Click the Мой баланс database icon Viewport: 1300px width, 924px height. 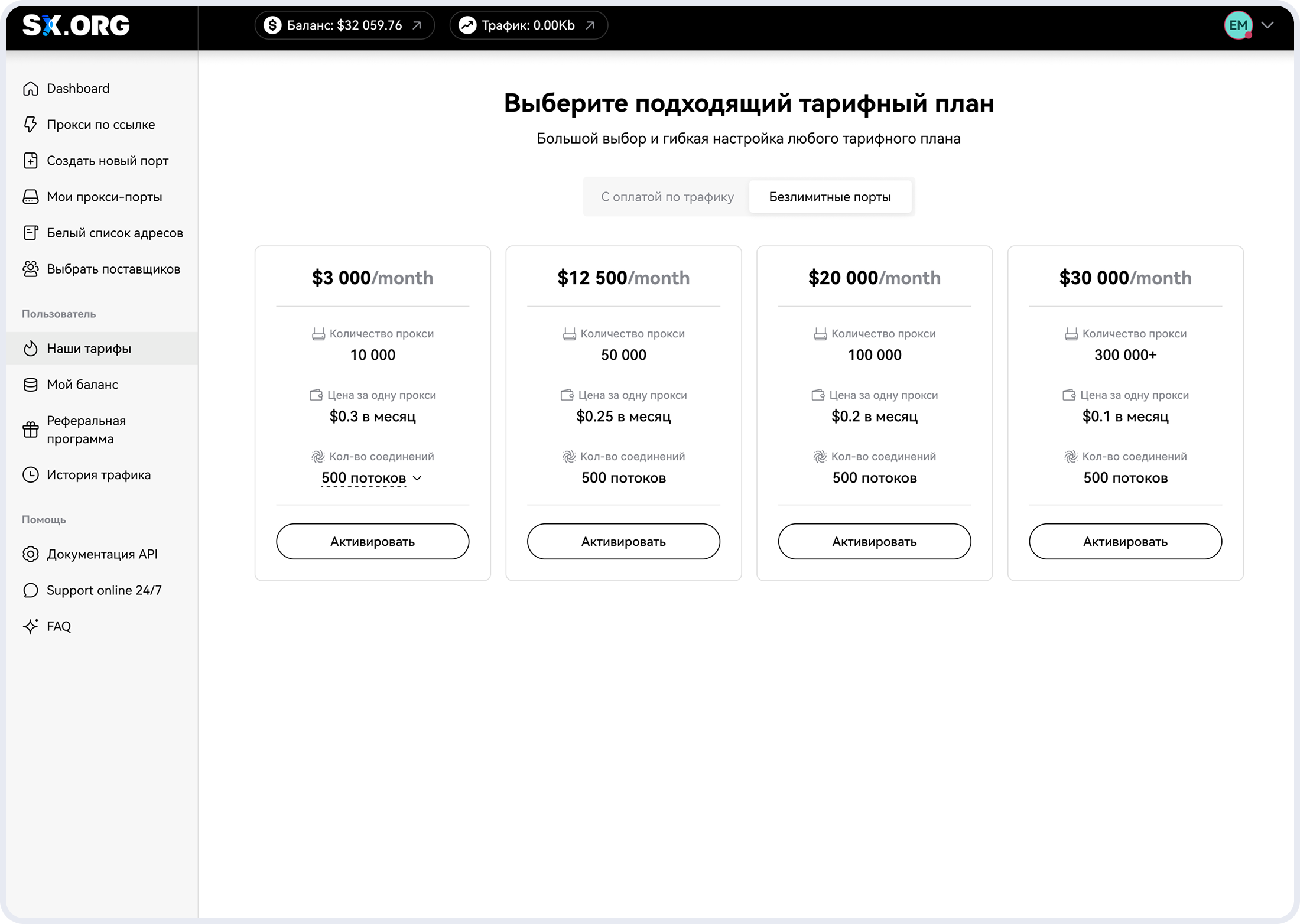(x=31, y=385)
